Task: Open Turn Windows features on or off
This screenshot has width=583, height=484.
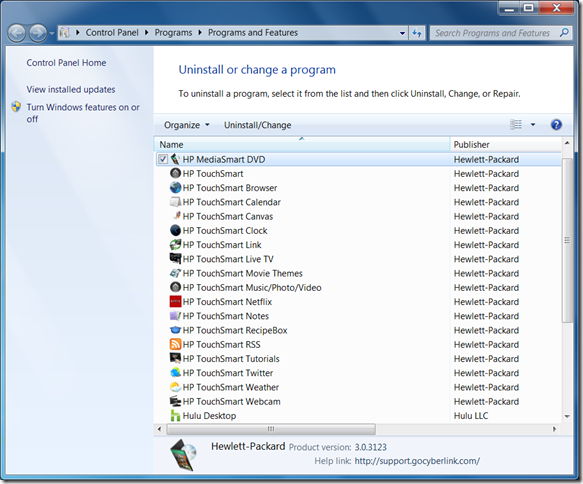Action: [x=83, y=113]
